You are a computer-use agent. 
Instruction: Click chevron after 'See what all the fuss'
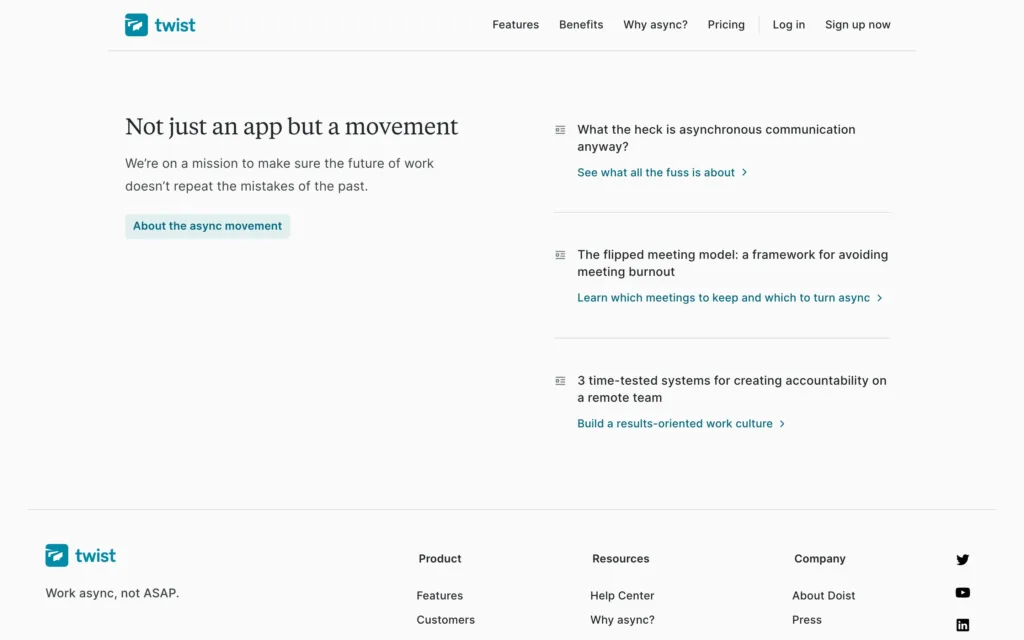tap(744, 172)
